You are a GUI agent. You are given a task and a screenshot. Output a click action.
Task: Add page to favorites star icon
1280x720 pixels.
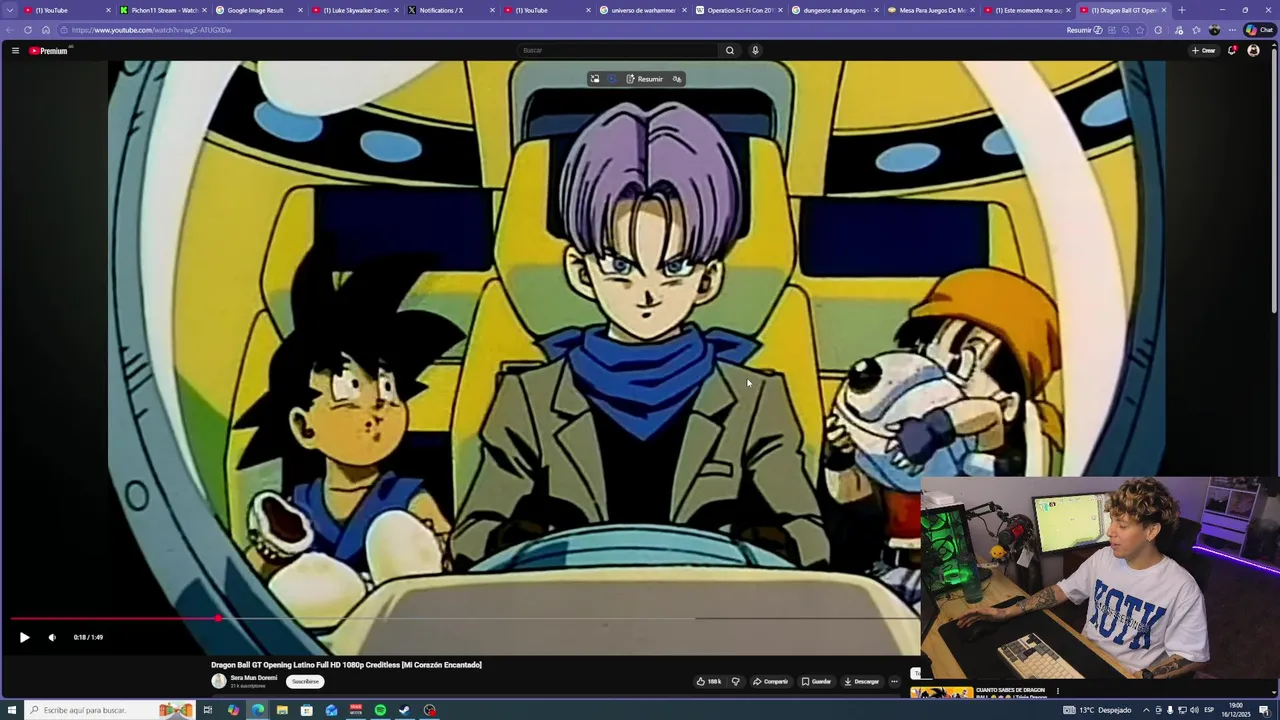coord(1141,30)
